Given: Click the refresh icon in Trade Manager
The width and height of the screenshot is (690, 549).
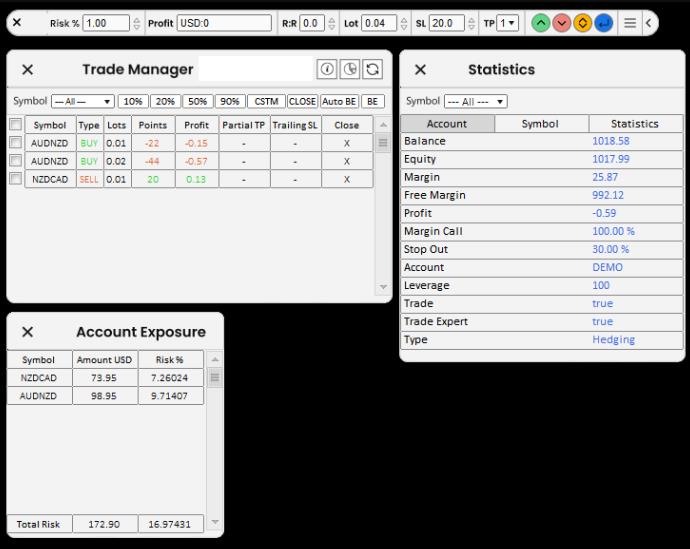Looking at the screenshot, I should tap(373, 69).
